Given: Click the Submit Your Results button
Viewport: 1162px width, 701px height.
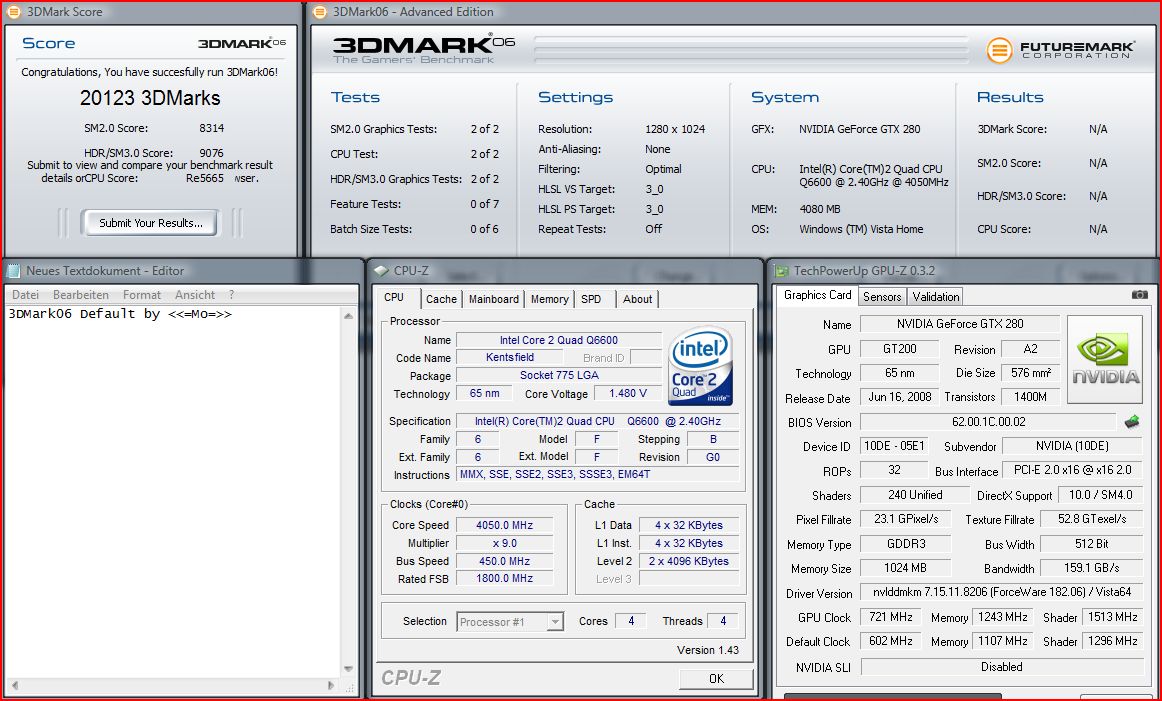Looking at the screenshot, I should coord(151,223).
